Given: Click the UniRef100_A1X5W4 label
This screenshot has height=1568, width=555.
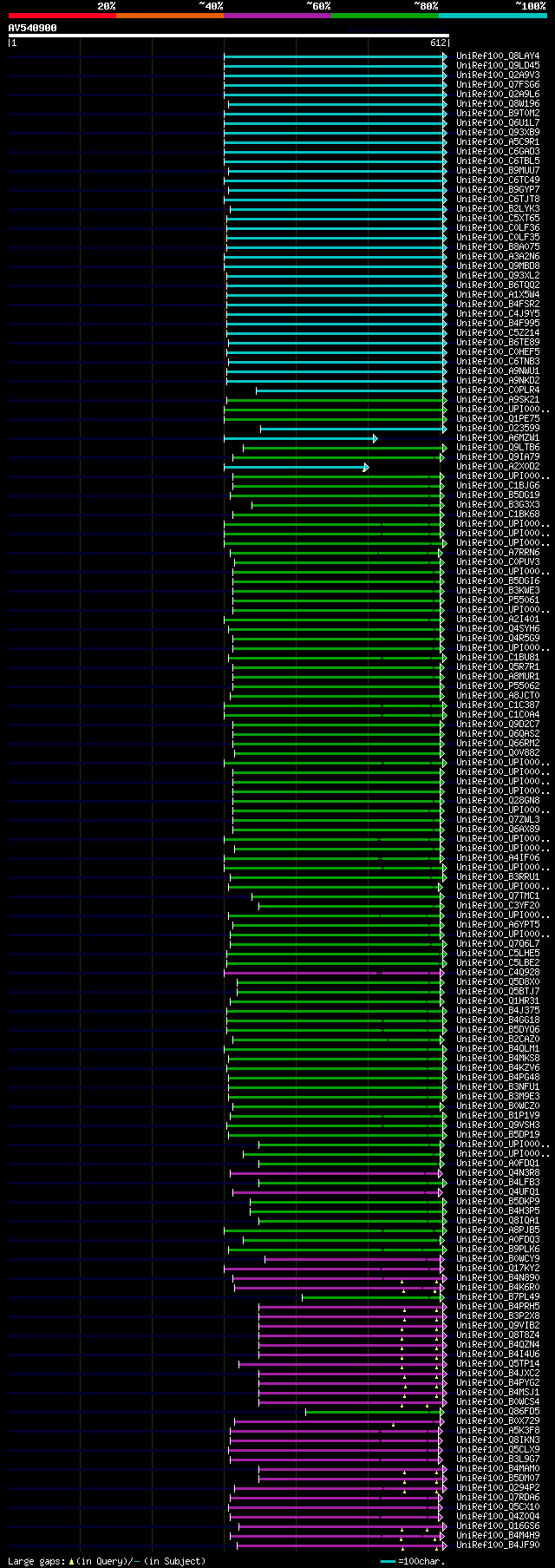Looking at the screenshot, I should click(x=498, y=295).
